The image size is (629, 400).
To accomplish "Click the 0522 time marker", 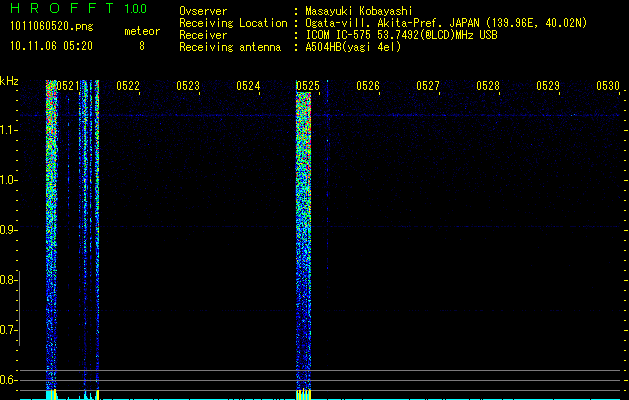I will coord(128,86).
